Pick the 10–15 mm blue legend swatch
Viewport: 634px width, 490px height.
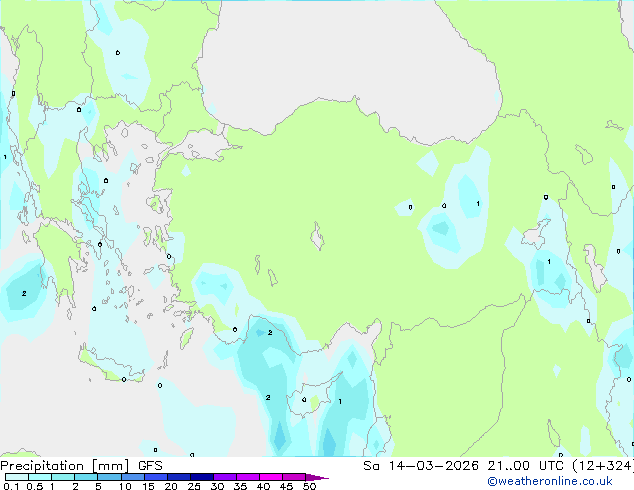pyautogui.click(x=132, y=477)
